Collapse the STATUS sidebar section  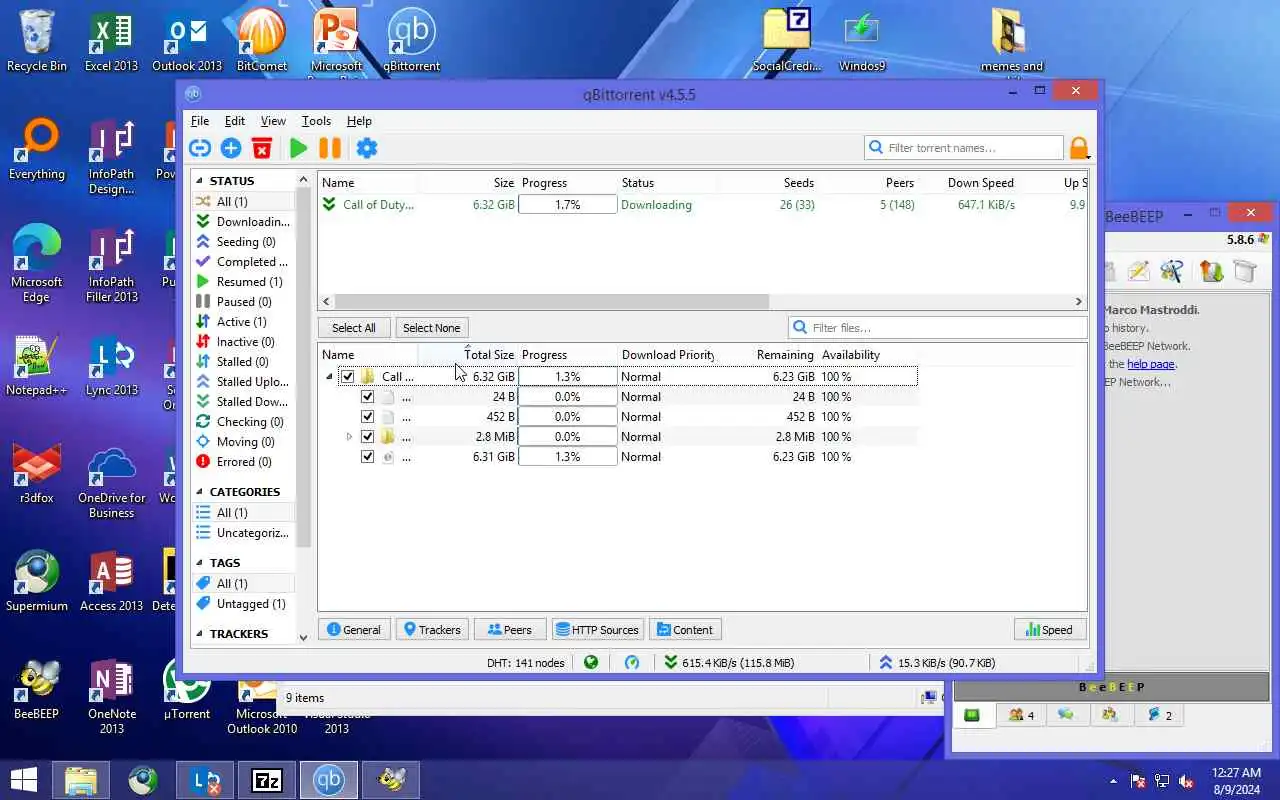200,181
